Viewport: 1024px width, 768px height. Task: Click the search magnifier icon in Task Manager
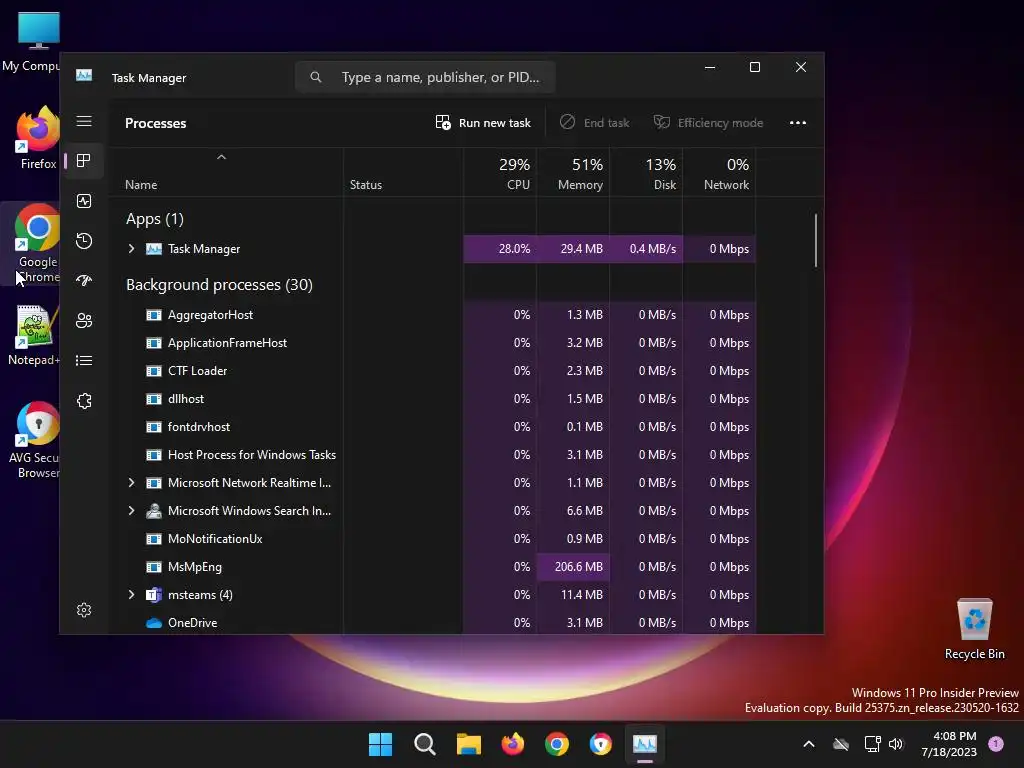[315, 77]
